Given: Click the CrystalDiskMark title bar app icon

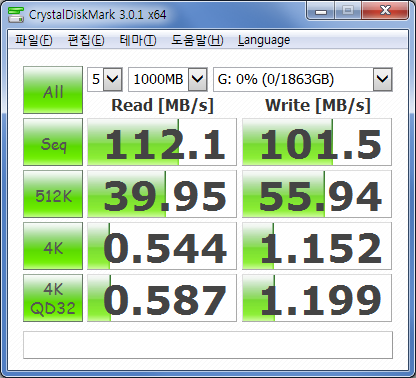Looking at the screenshot, I should click(16, 15).
